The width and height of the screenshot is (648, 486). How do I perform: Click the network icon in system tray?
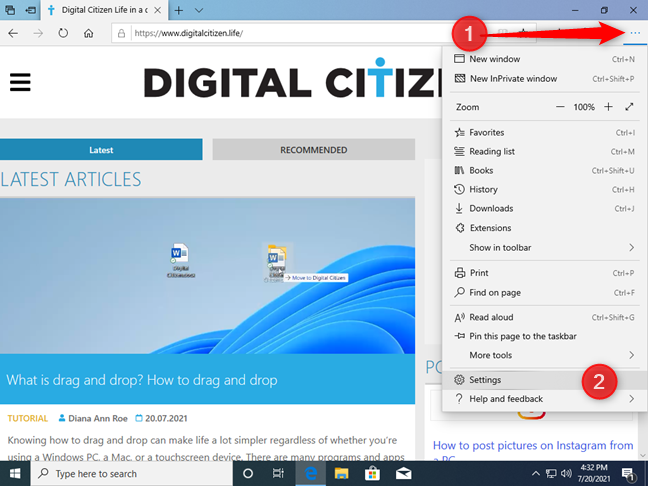pyautogui.click(x=551, y=474)
